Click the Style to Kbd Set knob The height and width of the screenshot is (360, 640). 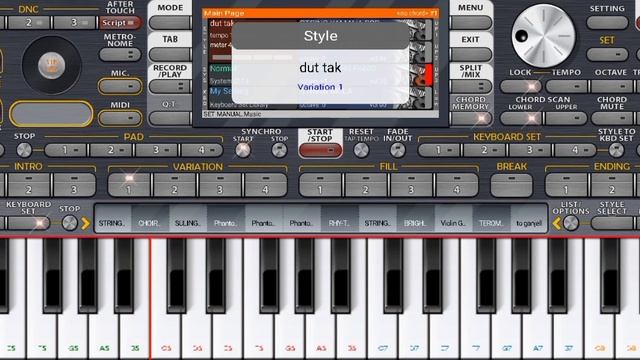616,150
